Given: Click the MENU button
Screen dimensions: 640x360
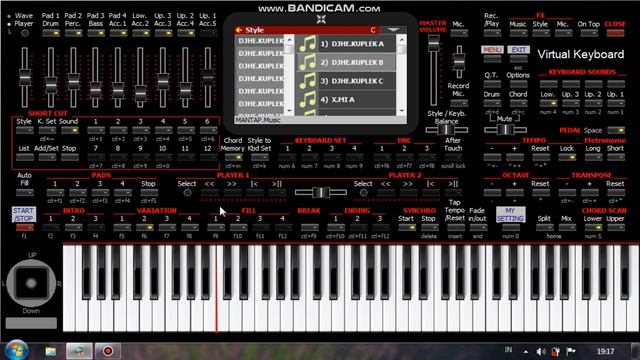Looking at the screenshot, I should coord(492,49).
